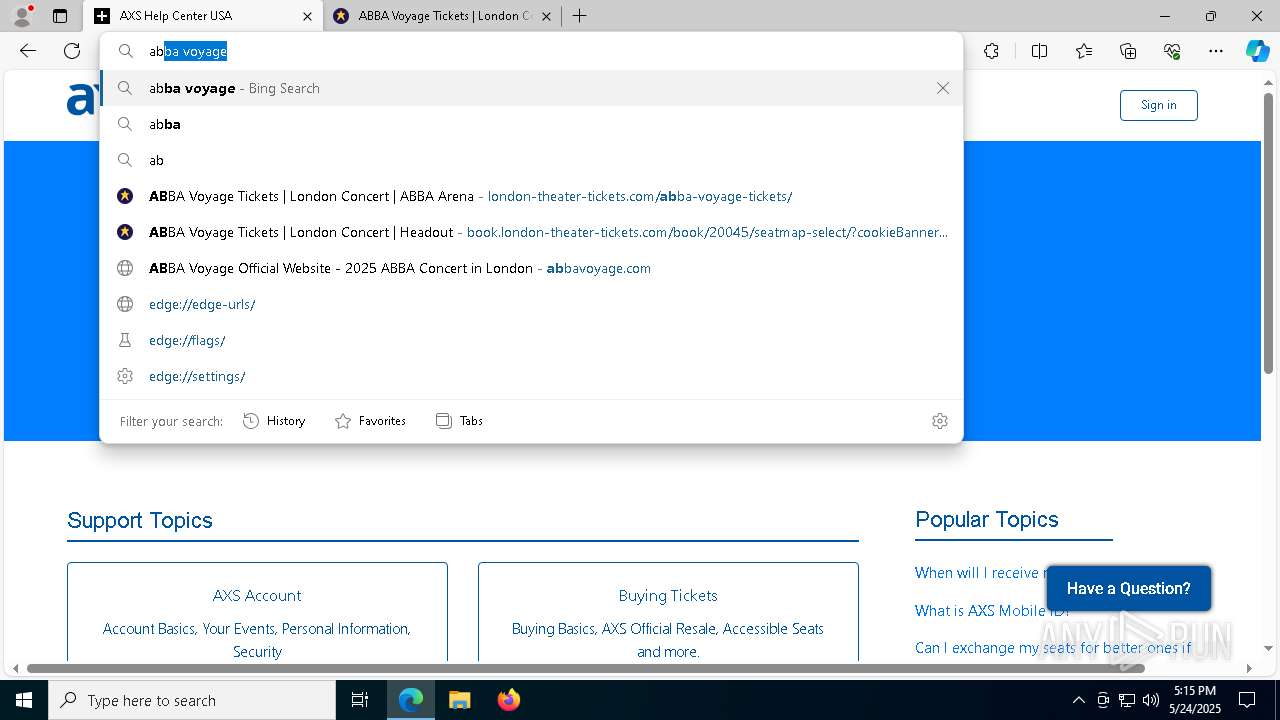This screenshot has width=1280, height=720.
Task: Open the Headout seatmap-select history suggestion
Action: pyautogui.click(x=531, y=232)
